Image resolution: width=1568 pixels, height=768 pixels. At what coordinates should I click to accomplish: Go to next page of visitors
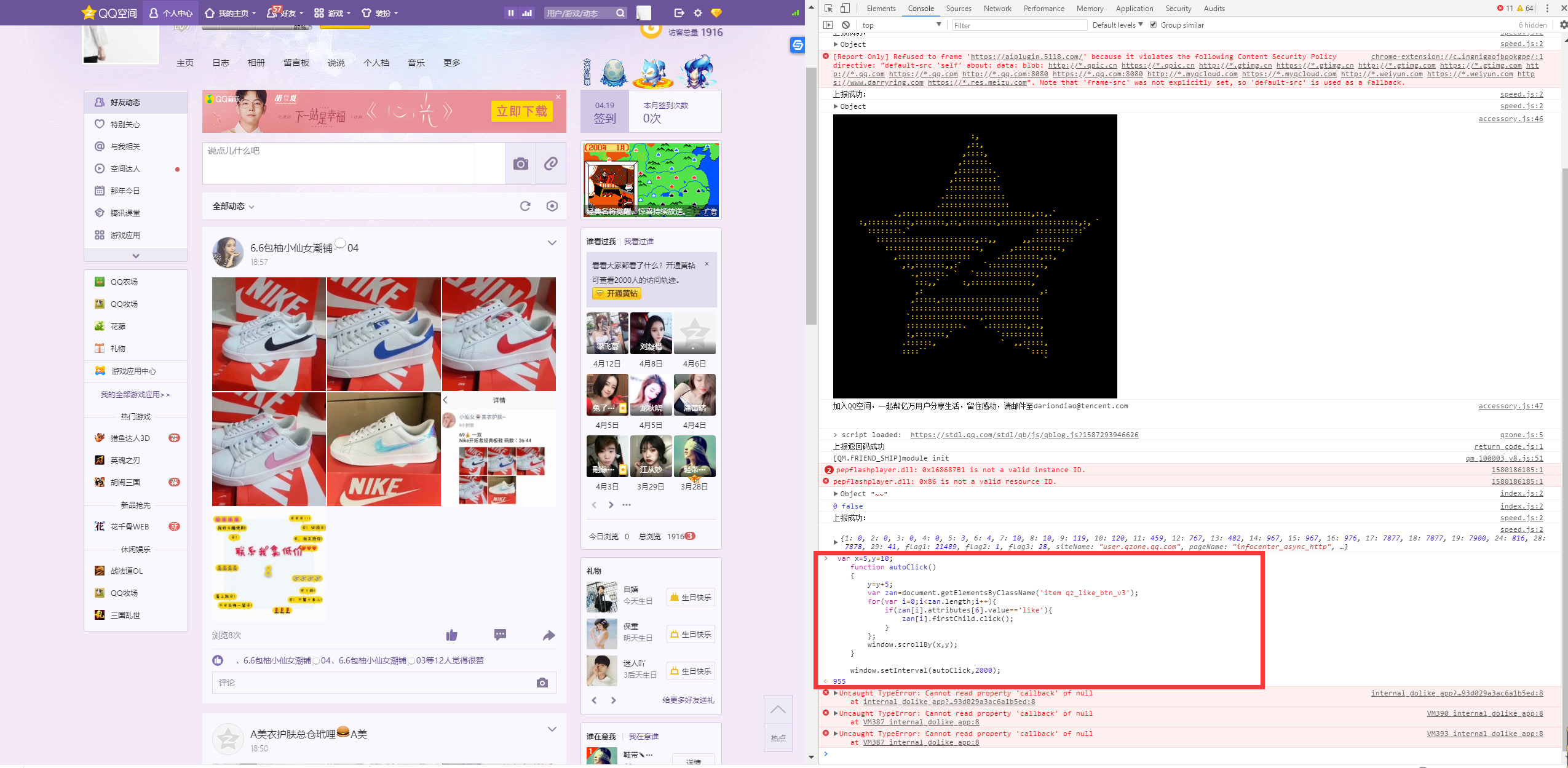(611, 505)
